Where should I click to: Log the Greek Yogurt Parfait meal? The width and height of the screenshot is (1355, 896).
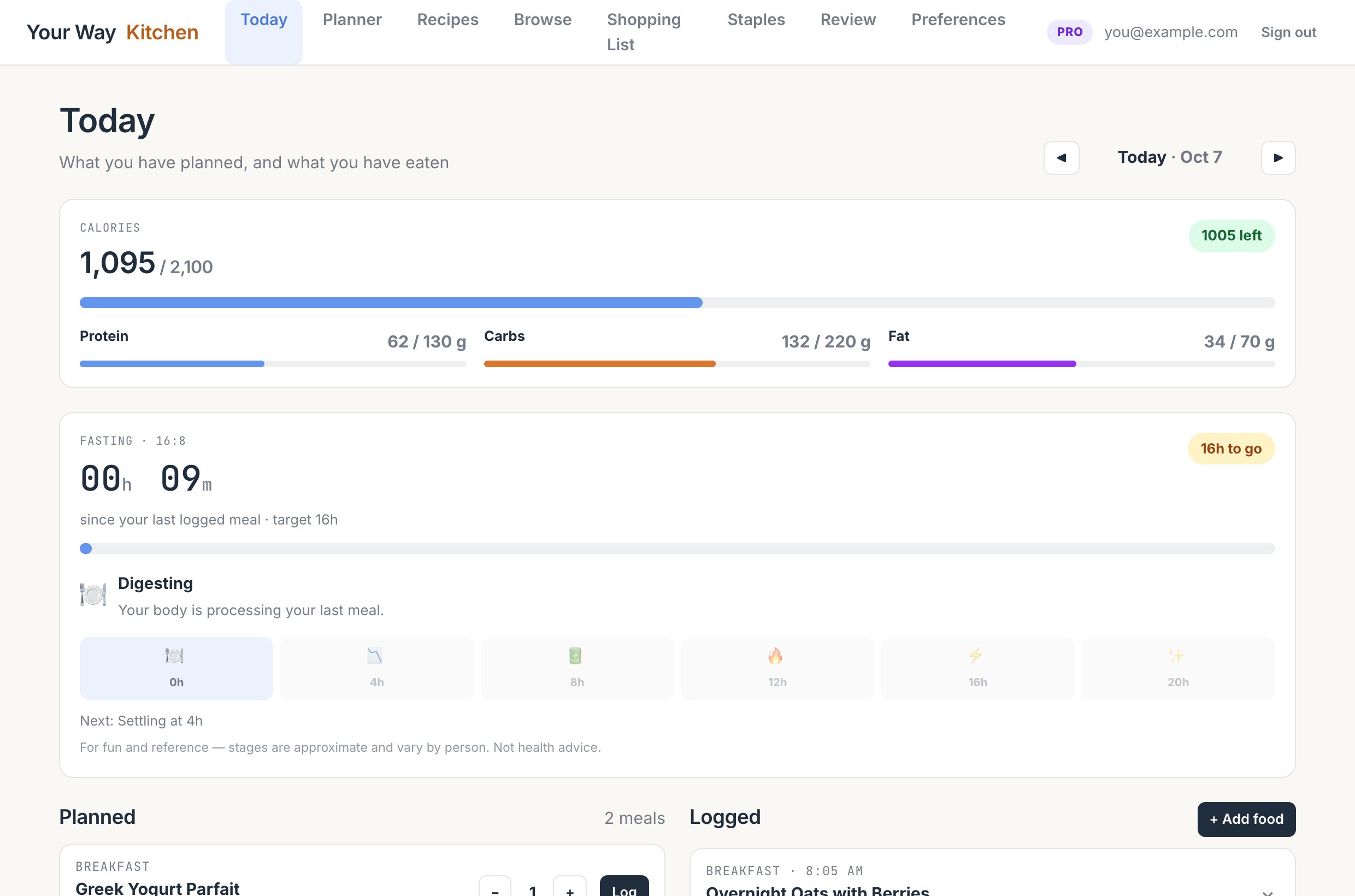[x=624, y=887]
